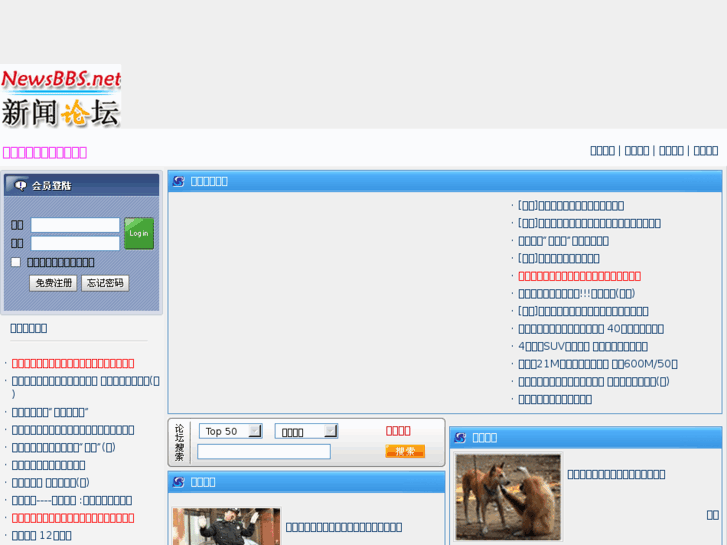Focus the upper username field in the login panel
Image resolution: width=727 pixels, height=545 pixels.
pyautogui.click(x=75, y=225)
